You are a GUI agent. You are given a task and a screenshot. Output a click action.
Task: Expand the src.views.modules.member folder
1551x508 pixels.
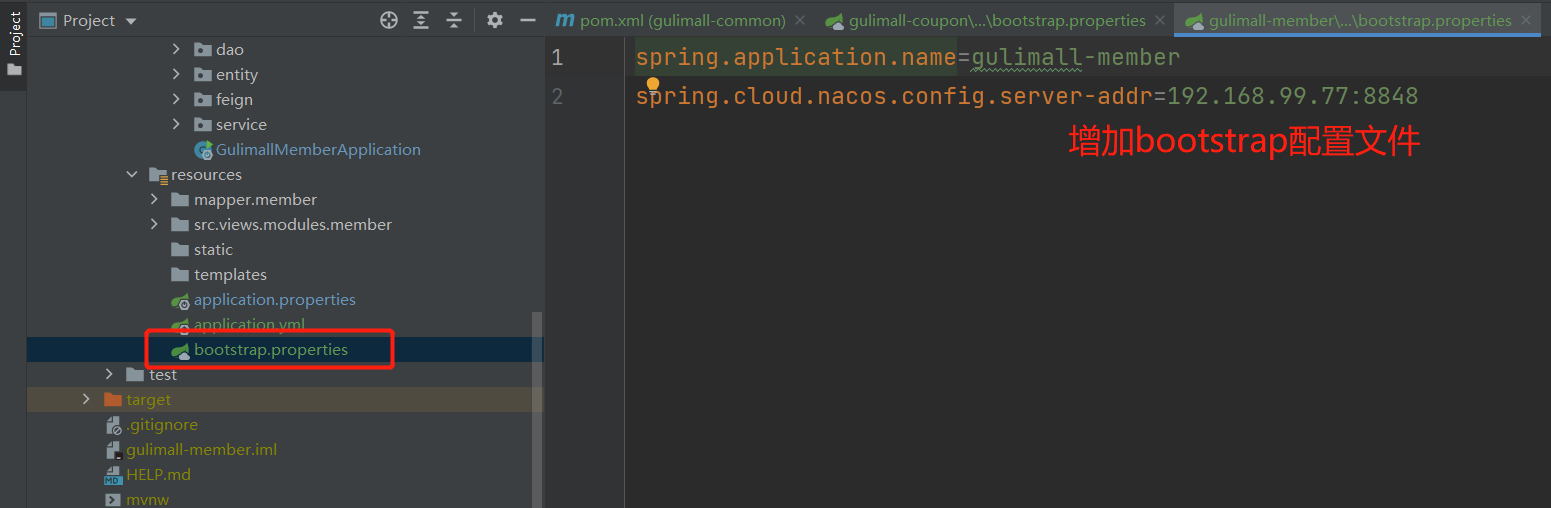pyautogui.click(x=154, y=224)
